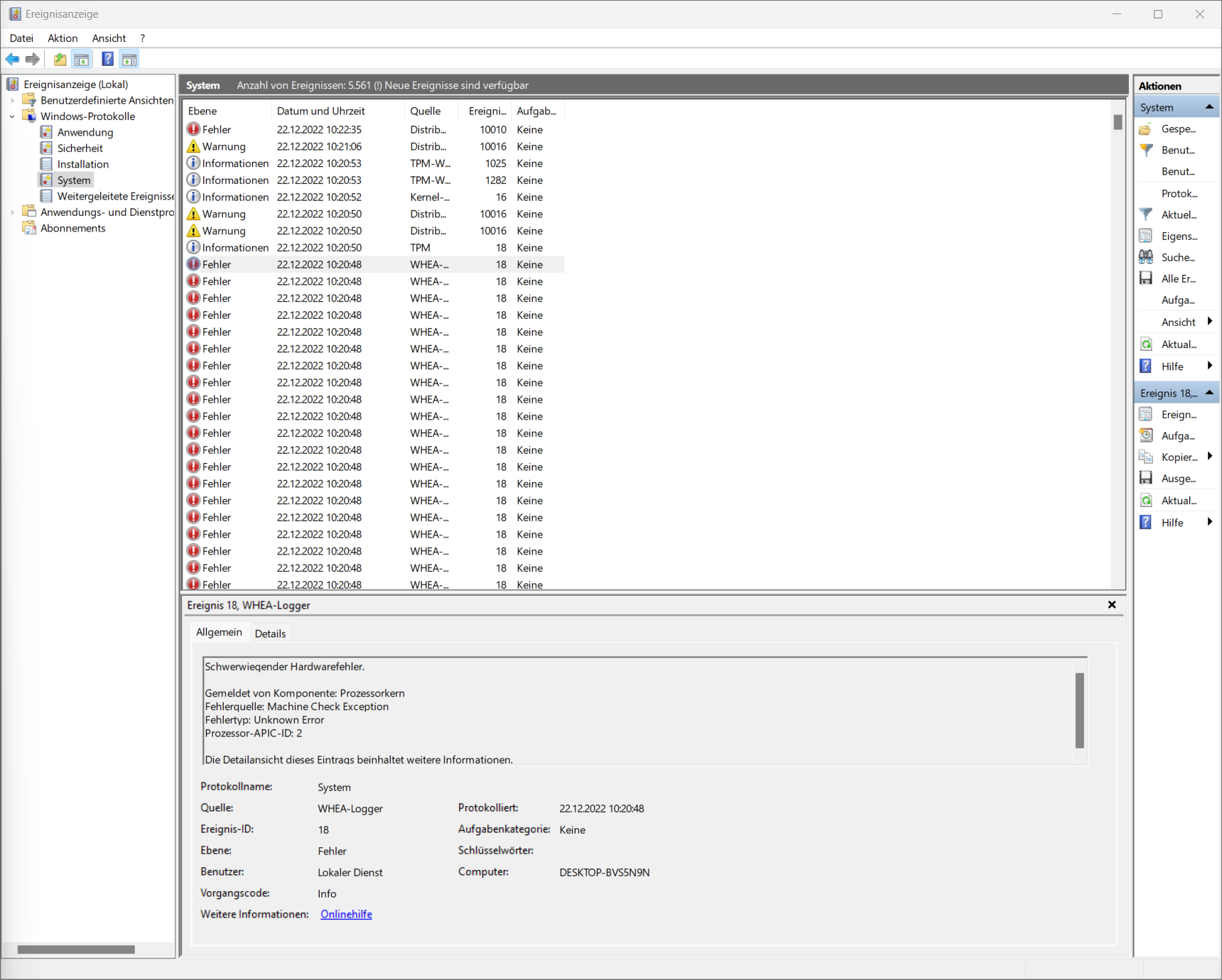Switch to the Details tab
This screenshot has width=1222, height=980.
pos(270,633)
